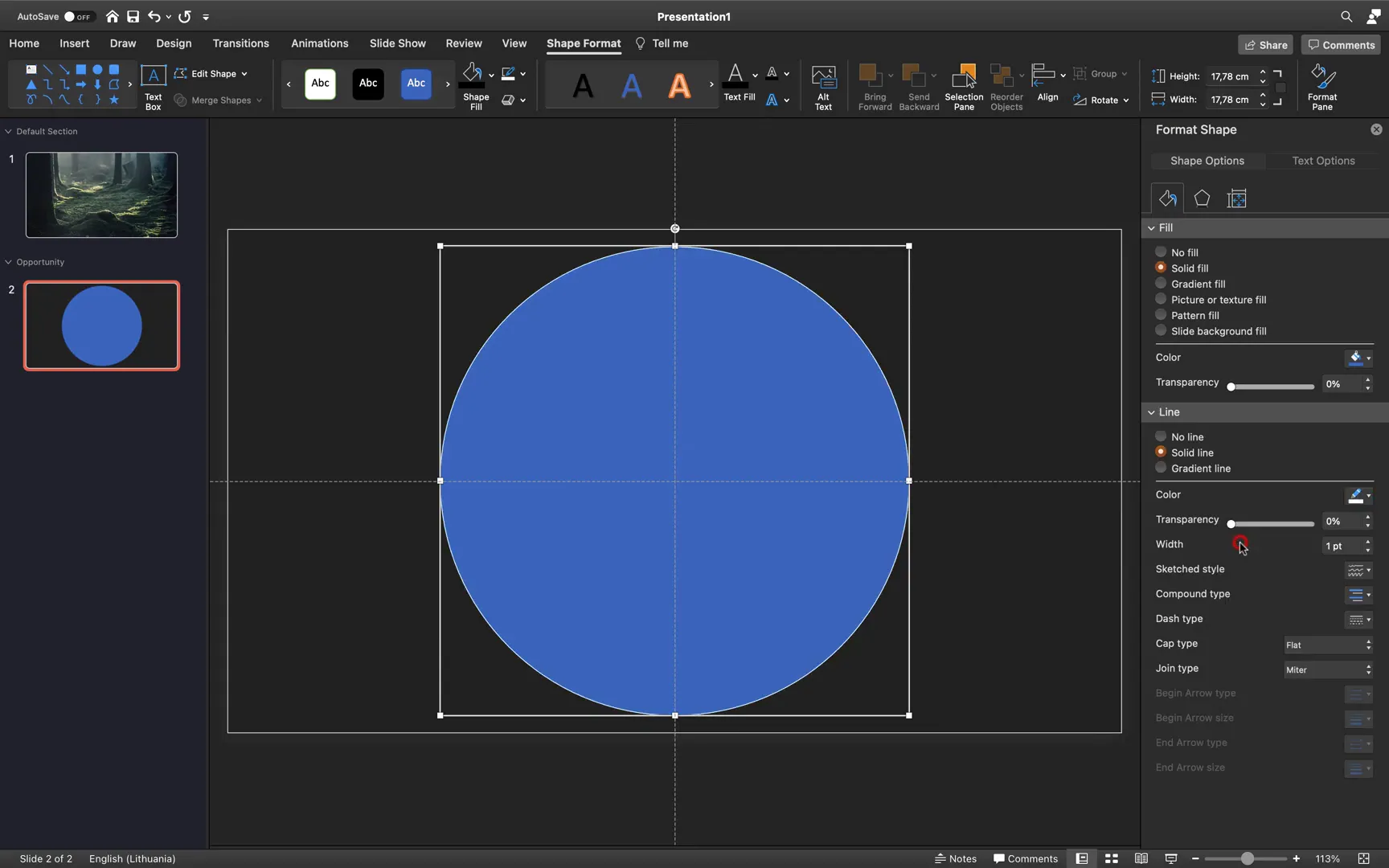Switch to Reading view
This screenshot has height=868, width=1389.
point(1141,858)
